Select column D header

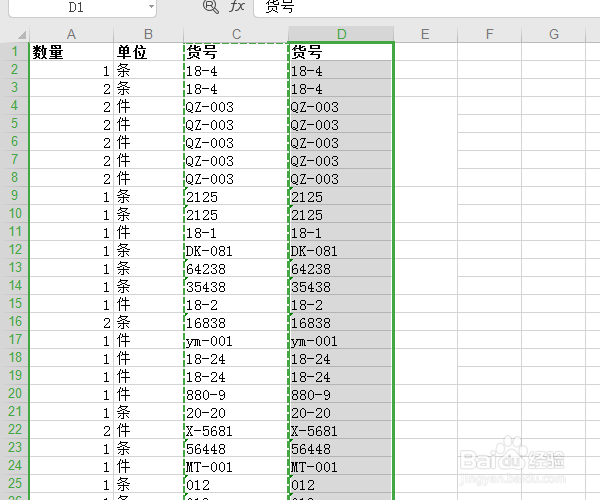point(341,34)
